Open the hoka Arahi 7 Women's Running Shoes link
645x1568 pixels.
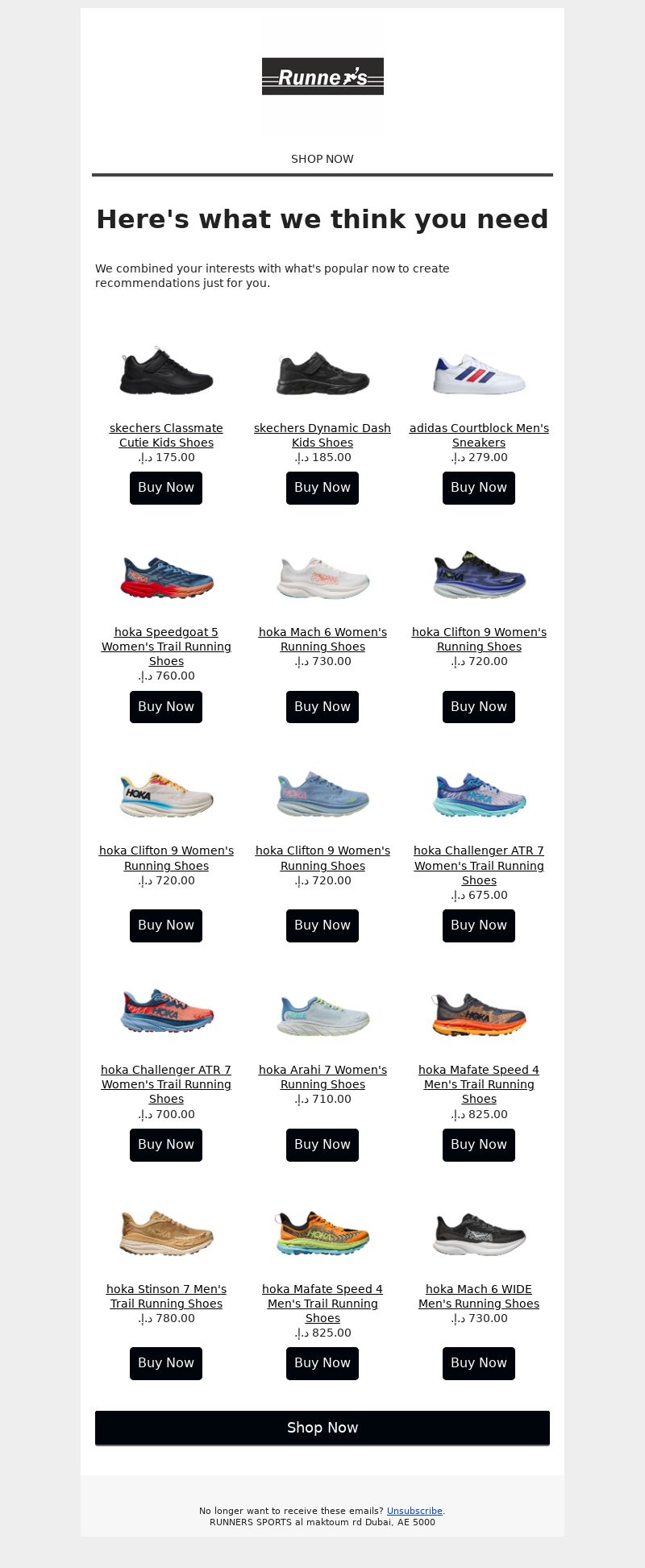tap(322, 1077)
